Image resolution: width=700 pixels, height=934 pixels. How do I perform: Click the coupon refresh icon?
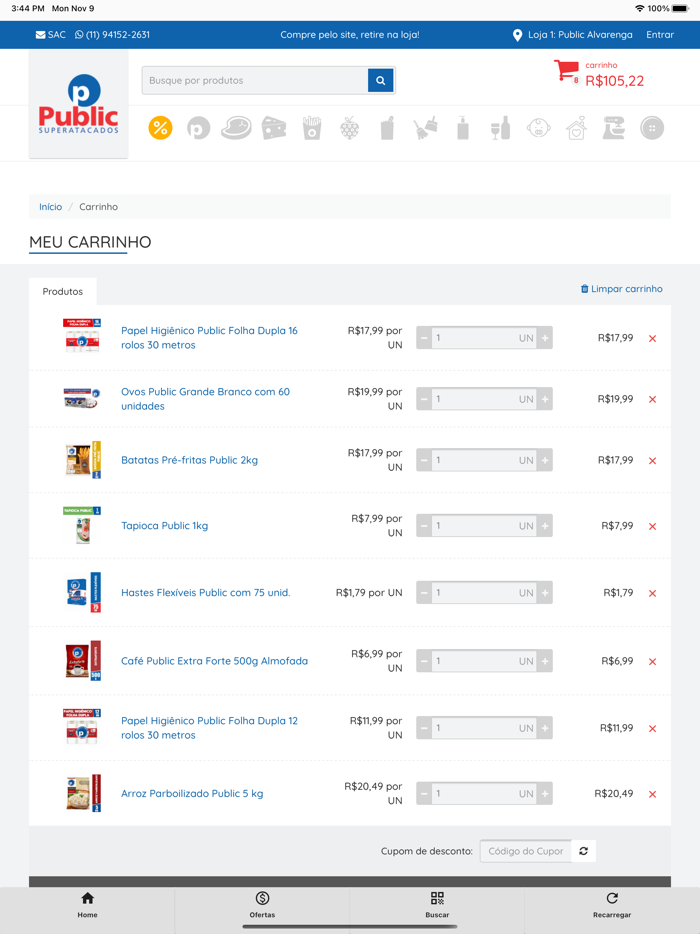pos(583,851)
